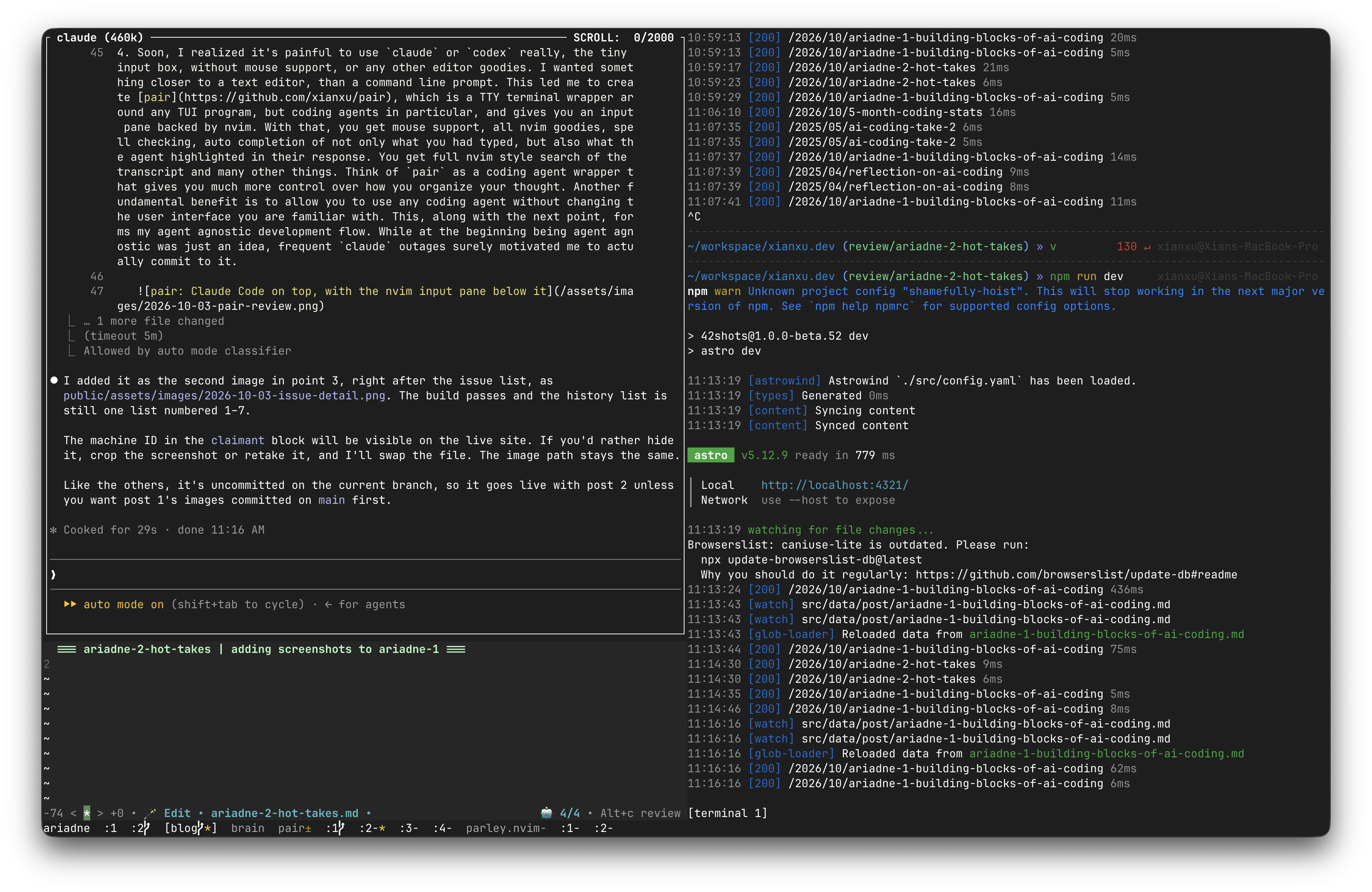Click the robot emoji icon before 4/4
This screenshot has height=892, width=1372.
click(546, 813)
